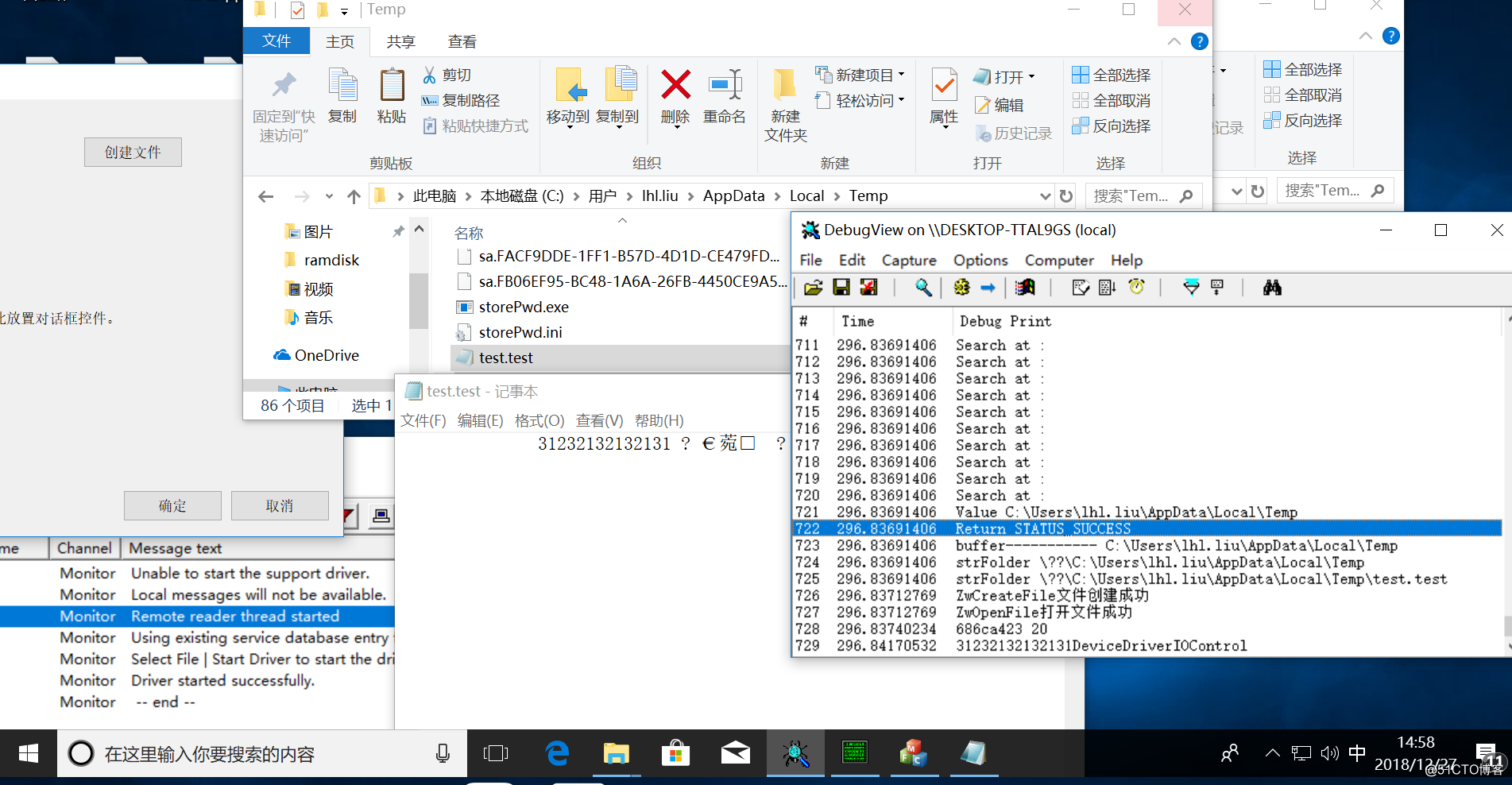The width and height of the screenshot is (1512, 785).
Task: Click the Windows Start button
Action: [x=29, y=753]
